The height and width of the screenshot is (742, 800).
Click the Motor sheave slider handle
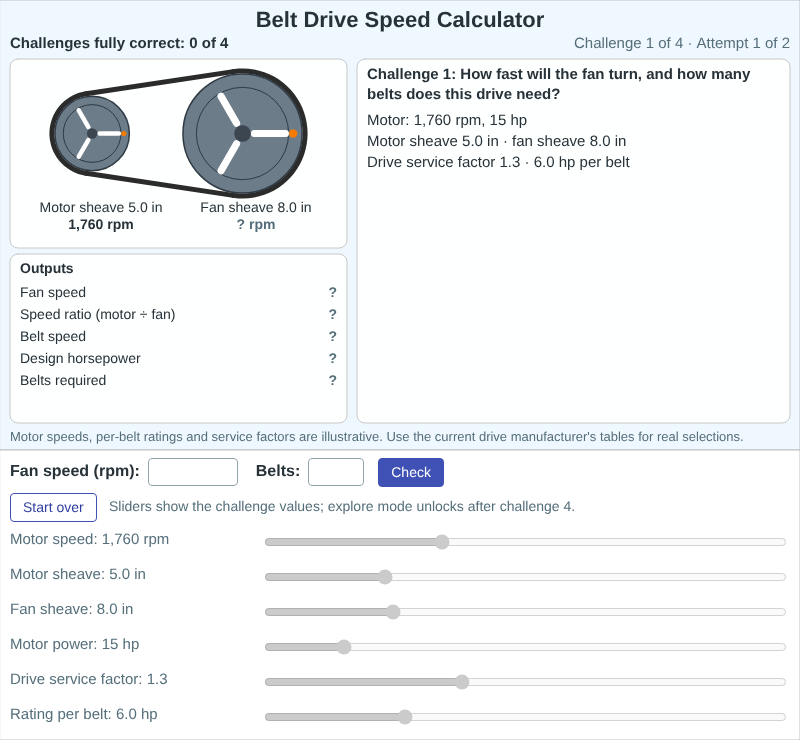[x=385, y=577]
